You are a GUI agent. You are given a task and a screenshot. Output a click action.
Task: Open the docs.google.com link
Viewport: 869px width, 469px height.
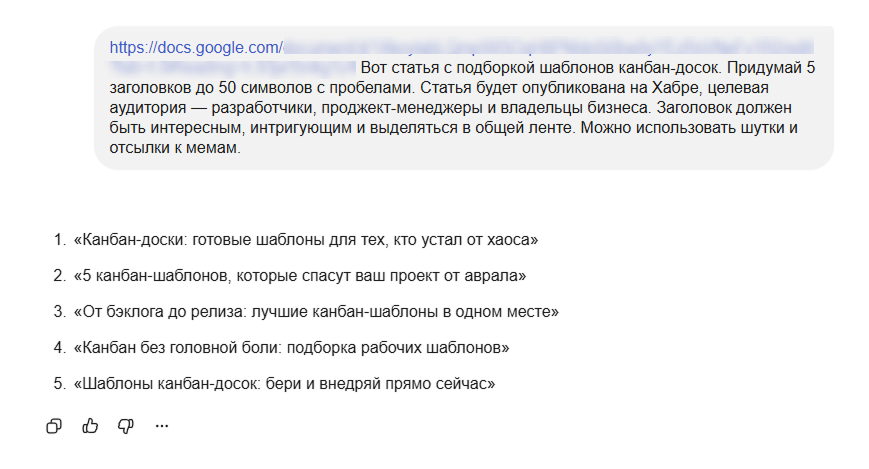pos(196,46)
